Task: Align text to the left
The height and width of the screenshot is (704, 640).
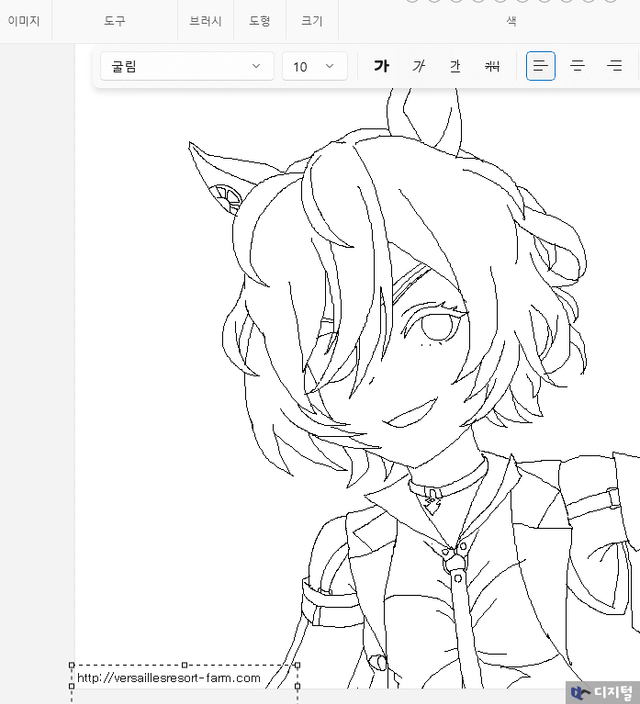Action: point(541,67)
